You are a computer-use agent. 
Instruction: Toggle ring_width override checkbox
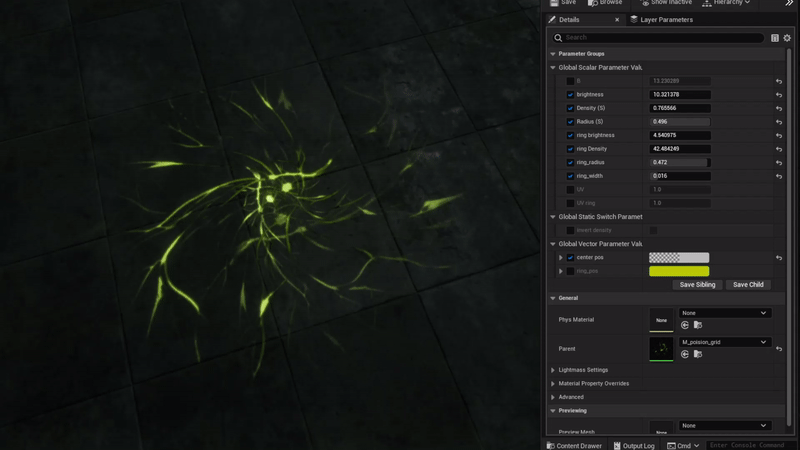(570, 176)
